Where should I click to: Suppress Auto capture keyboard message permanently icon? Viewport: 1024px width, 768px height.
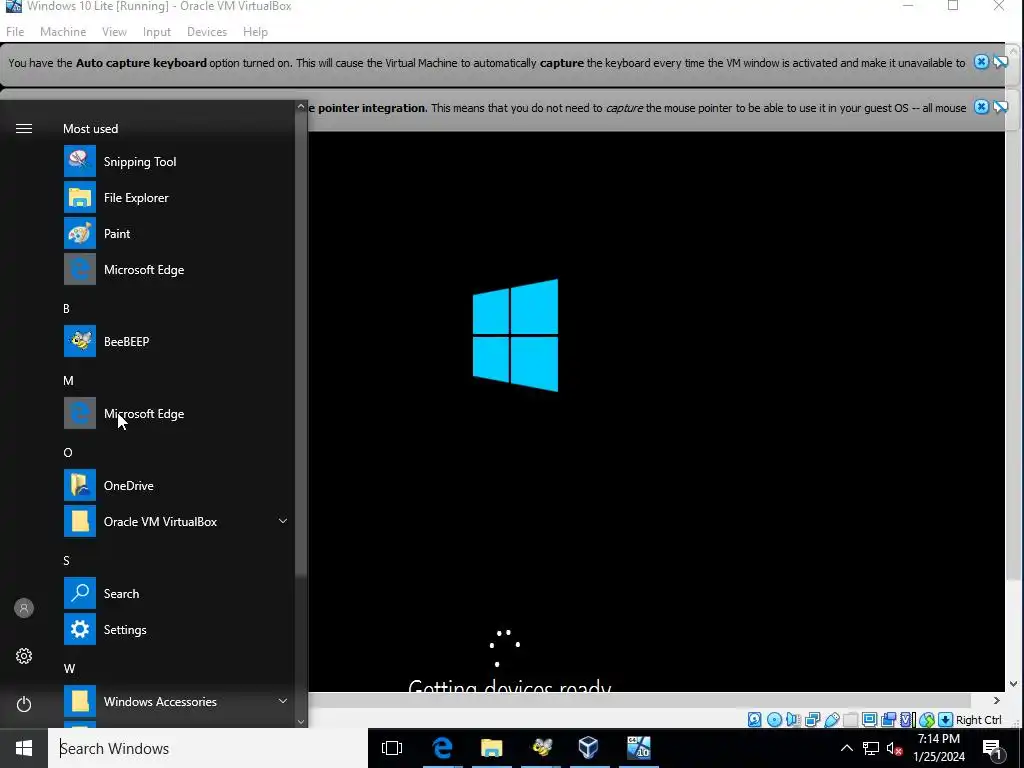coord(1000,62)
